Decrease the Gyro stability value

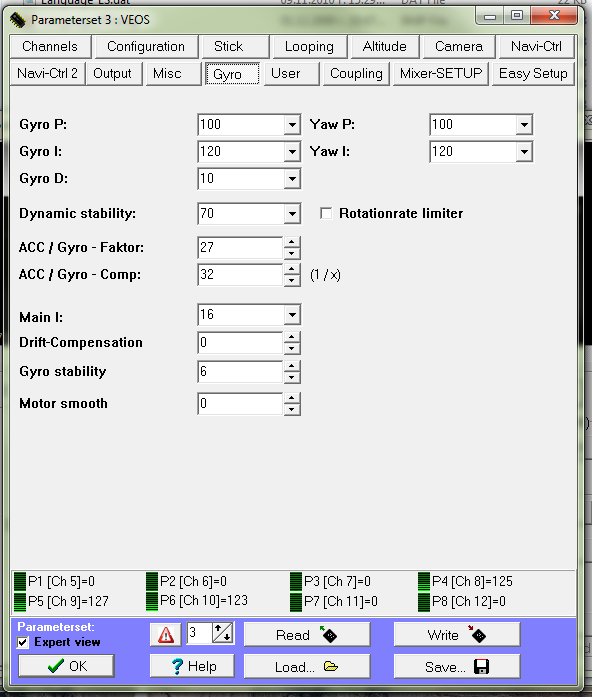click(x=292, y=377)
